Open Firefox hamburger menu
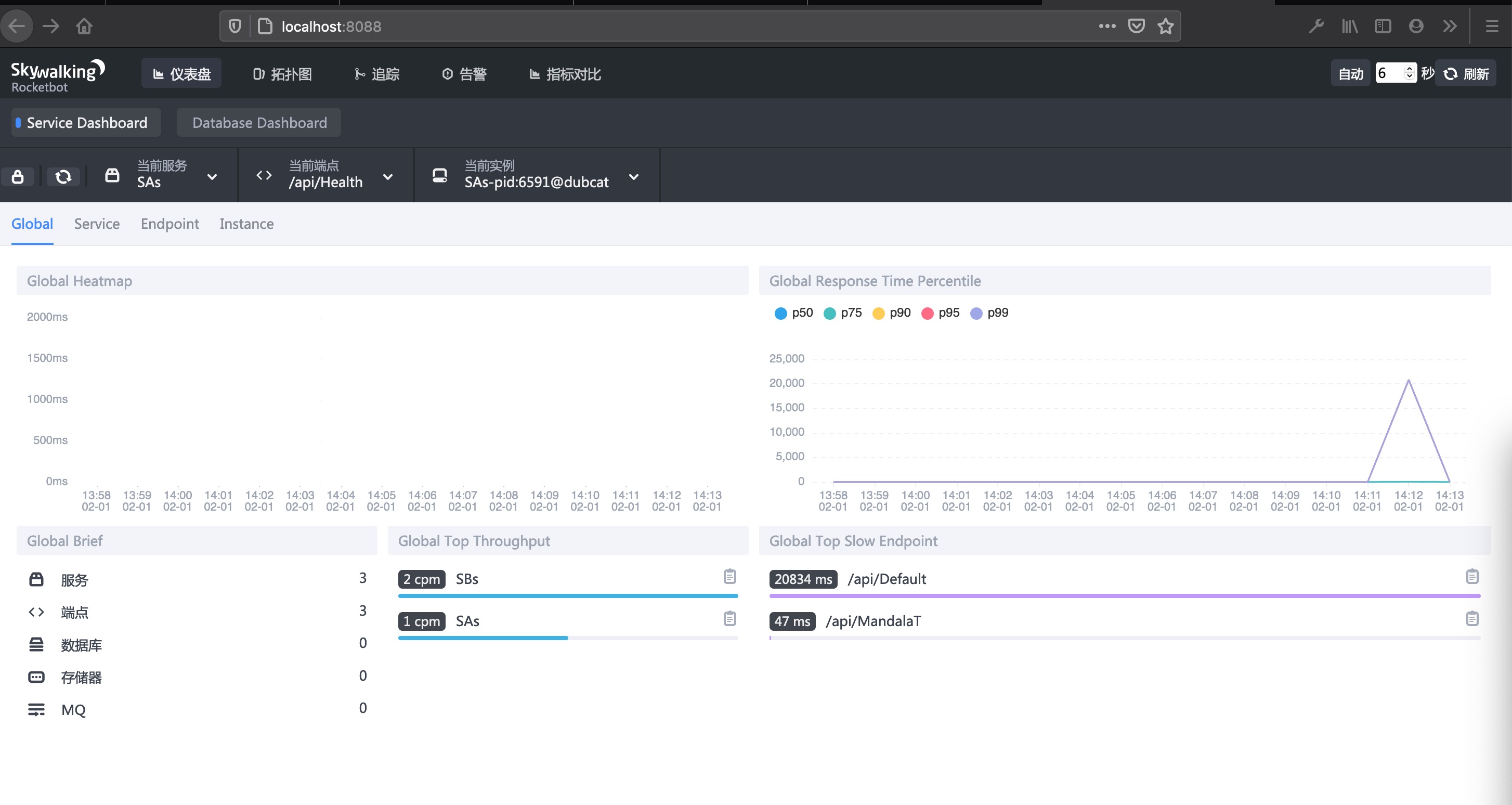 [1492, 27]
